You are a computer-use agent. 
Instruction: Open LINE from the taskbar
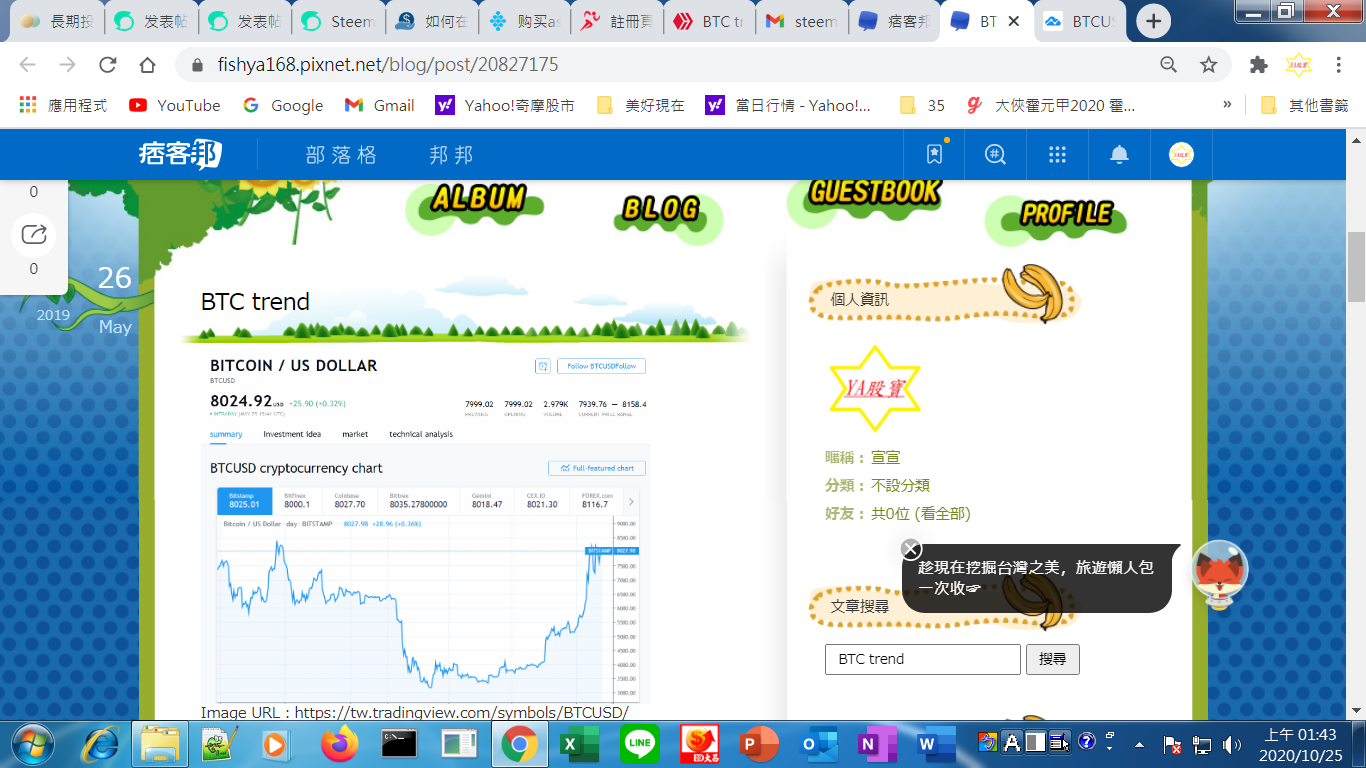(639, 744)
